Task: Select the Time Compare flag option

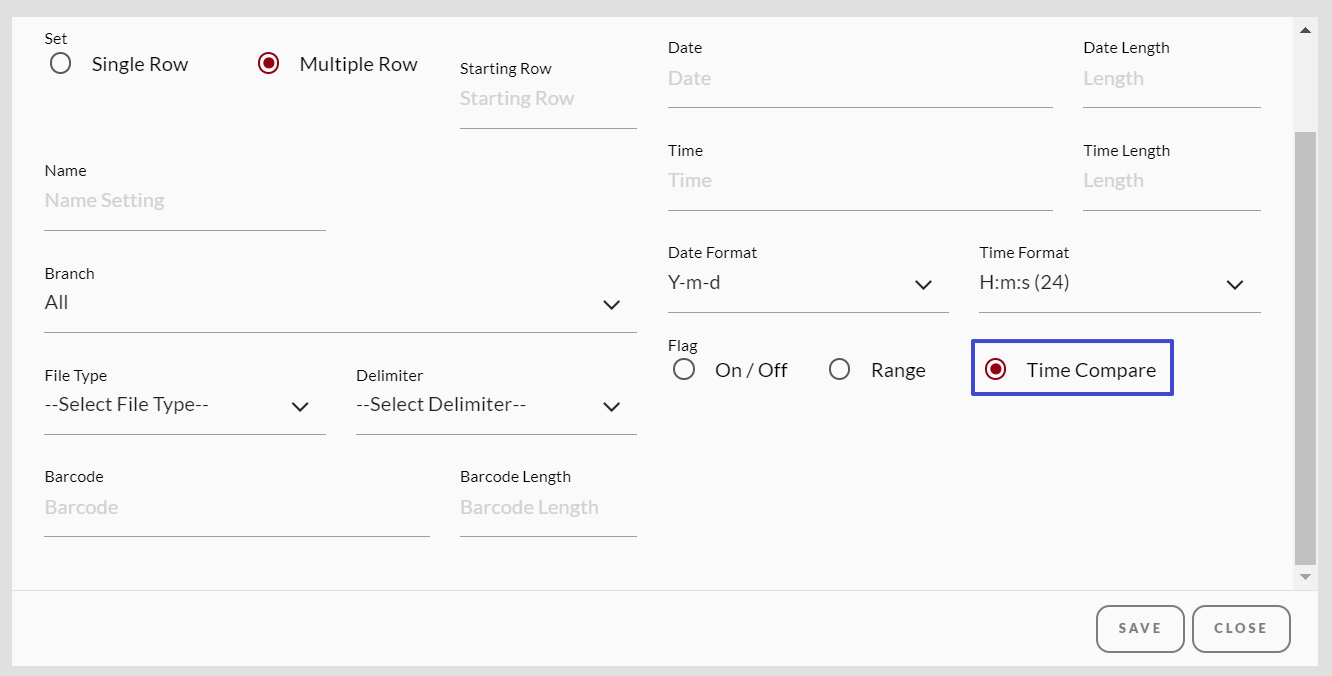Action: pyautogui.click(x=995, y=370)
